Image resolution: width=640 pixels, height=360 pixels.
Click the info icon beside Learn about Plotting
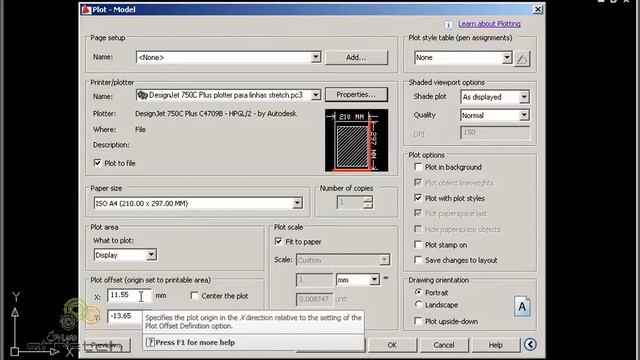(448, 24)
